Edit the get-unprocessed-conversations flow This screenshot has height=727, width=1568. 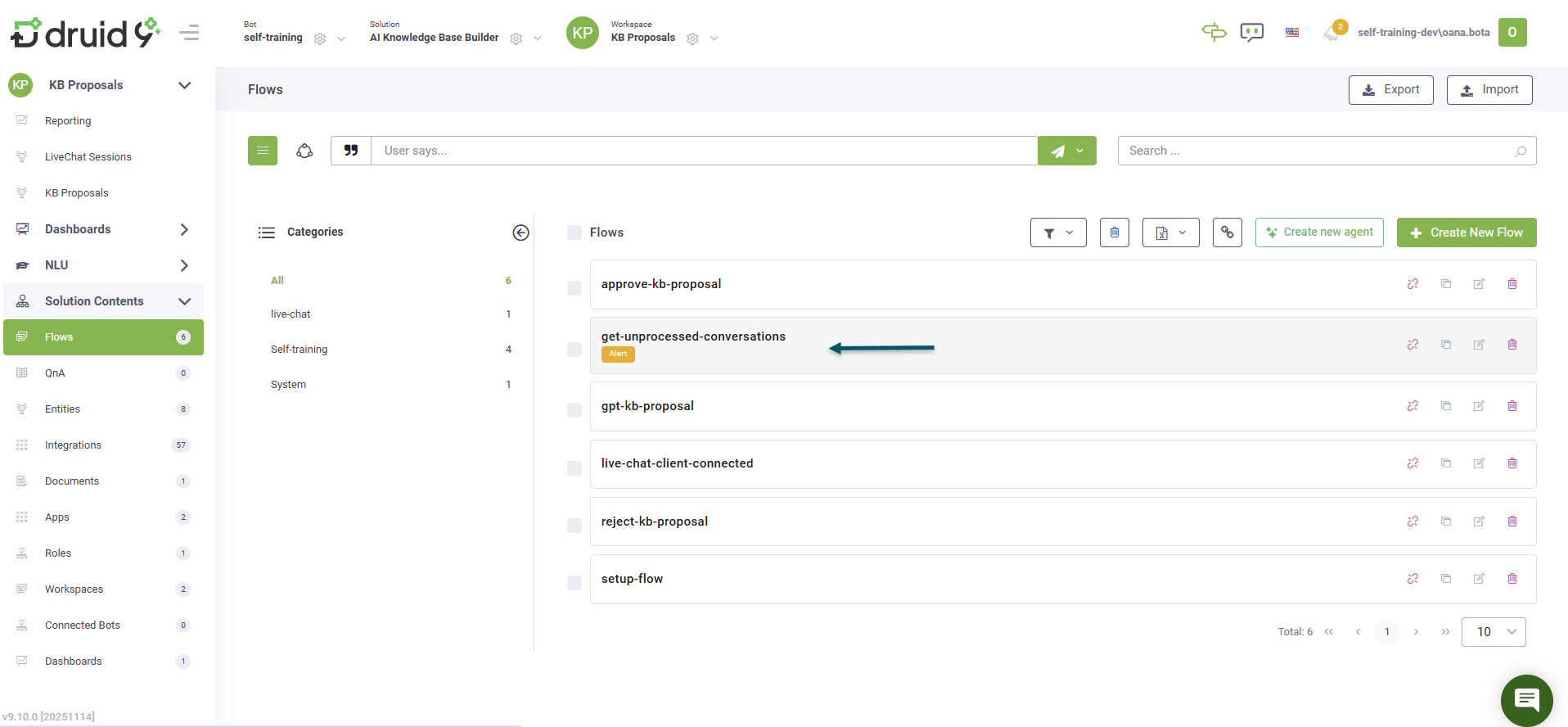(x=1479, y=345)
